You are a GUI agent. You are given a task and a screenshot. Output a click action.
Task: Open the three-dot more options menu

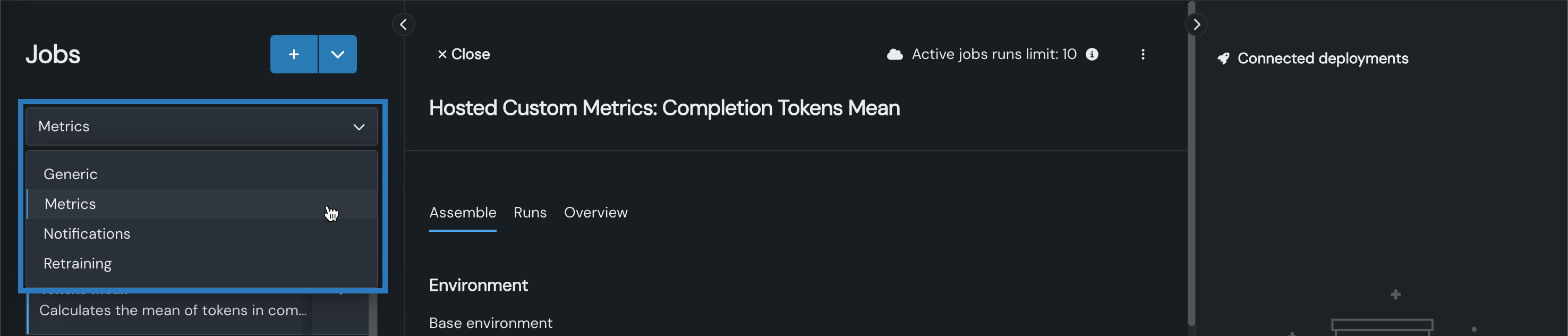(x=1143, y=54)
